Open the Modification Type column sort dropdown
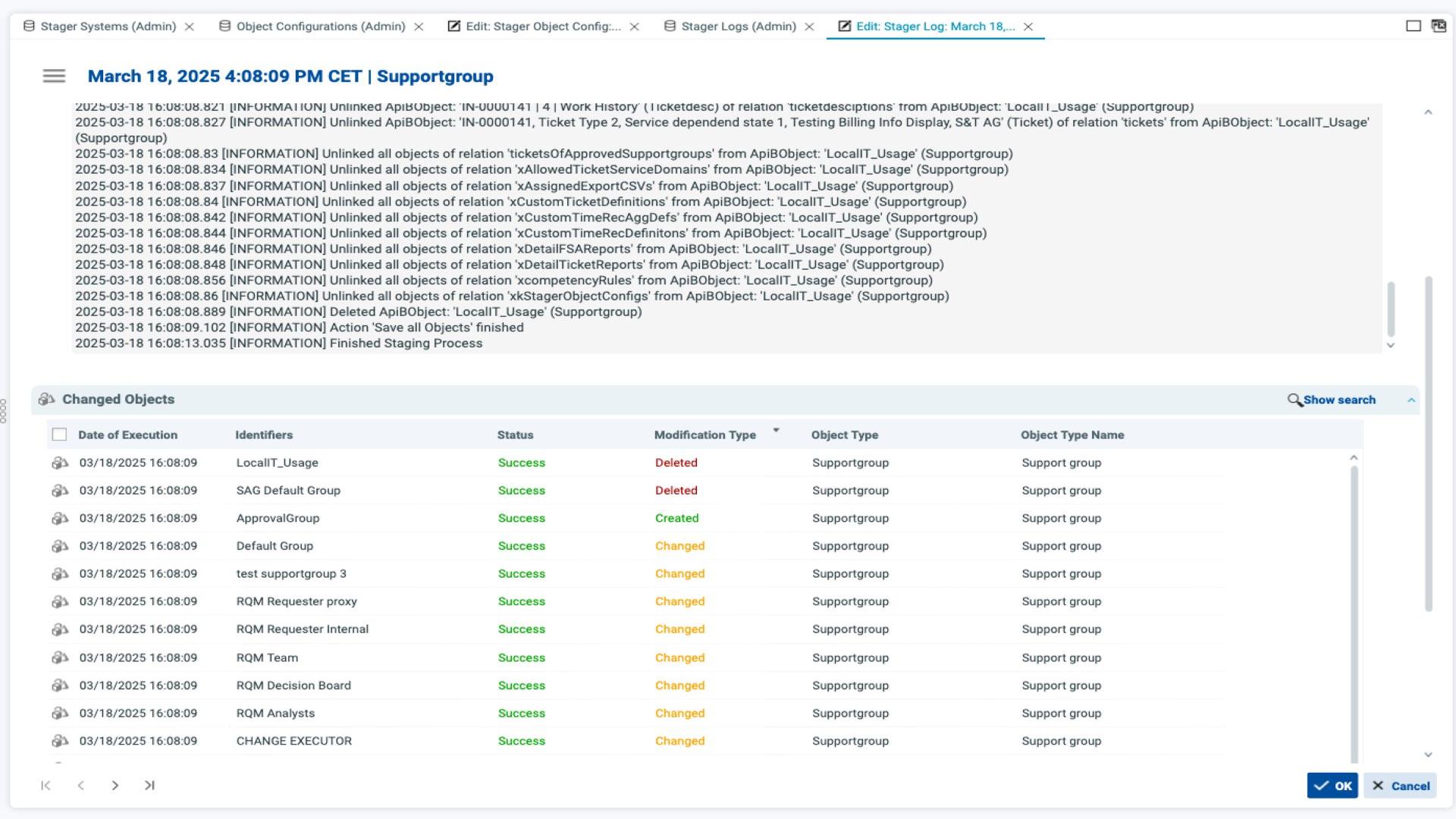 [x=776, y=431]
